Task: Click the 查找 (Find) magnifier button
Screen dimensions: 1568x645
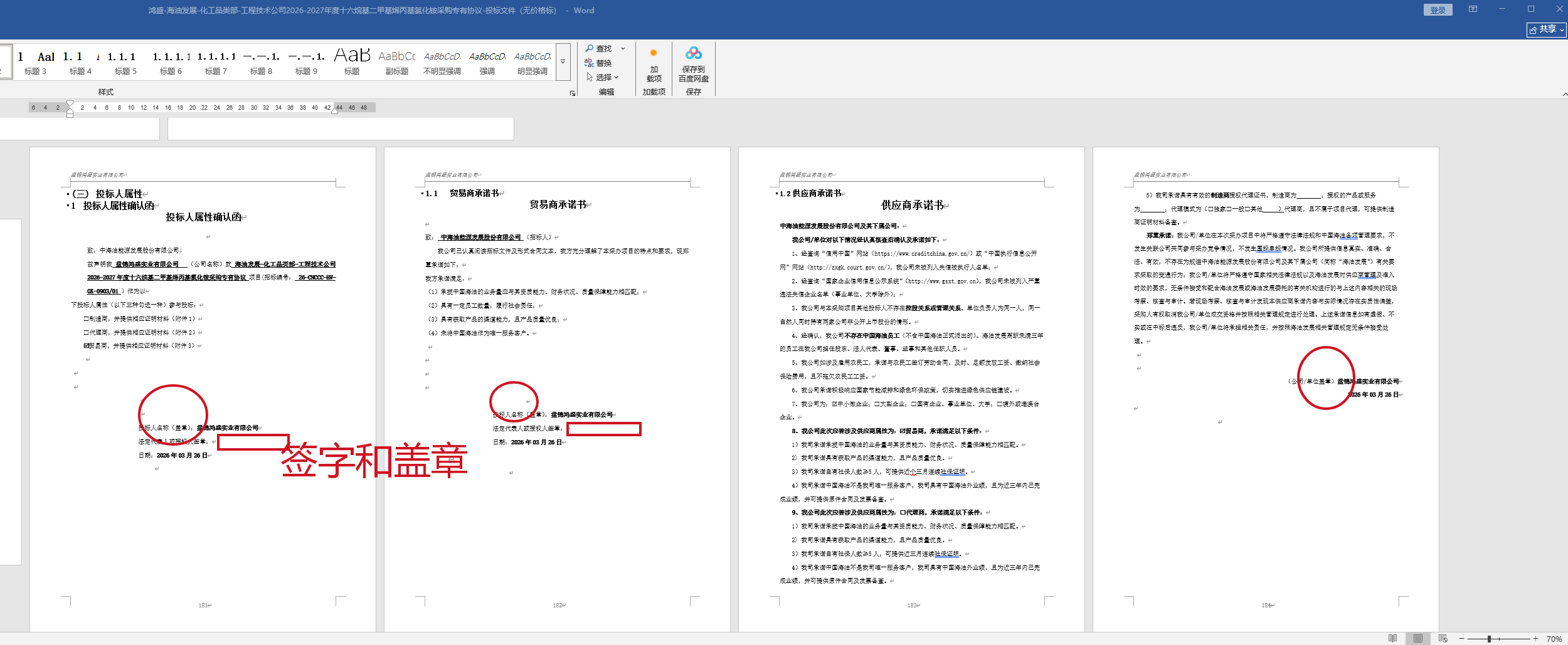Action: [598, 48]
